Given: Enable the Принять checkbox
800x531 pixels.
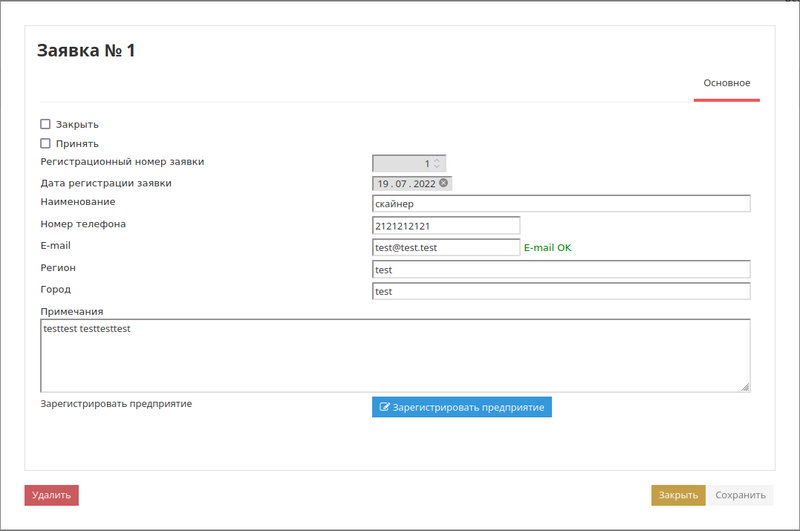Looking at the screenshot, I should (x=45, y=143).
